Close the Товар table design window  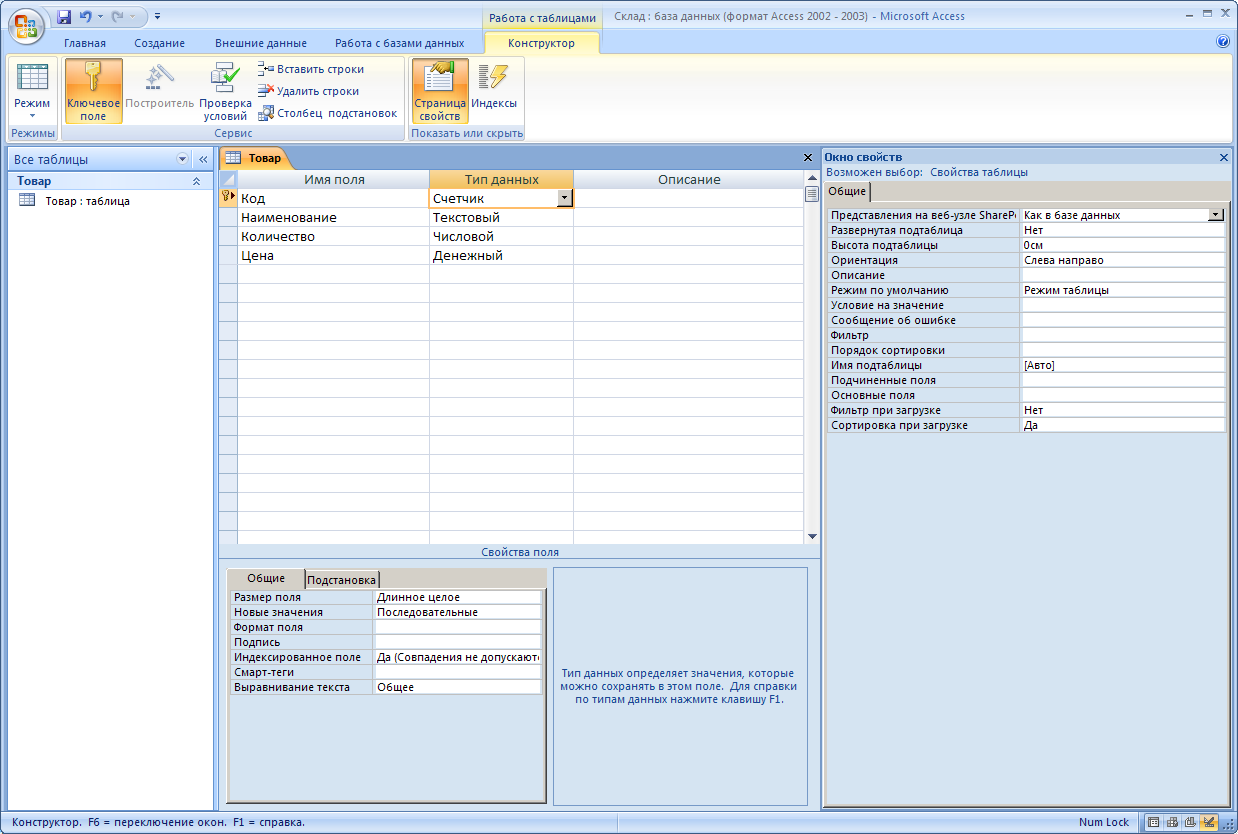pos(808,158)
